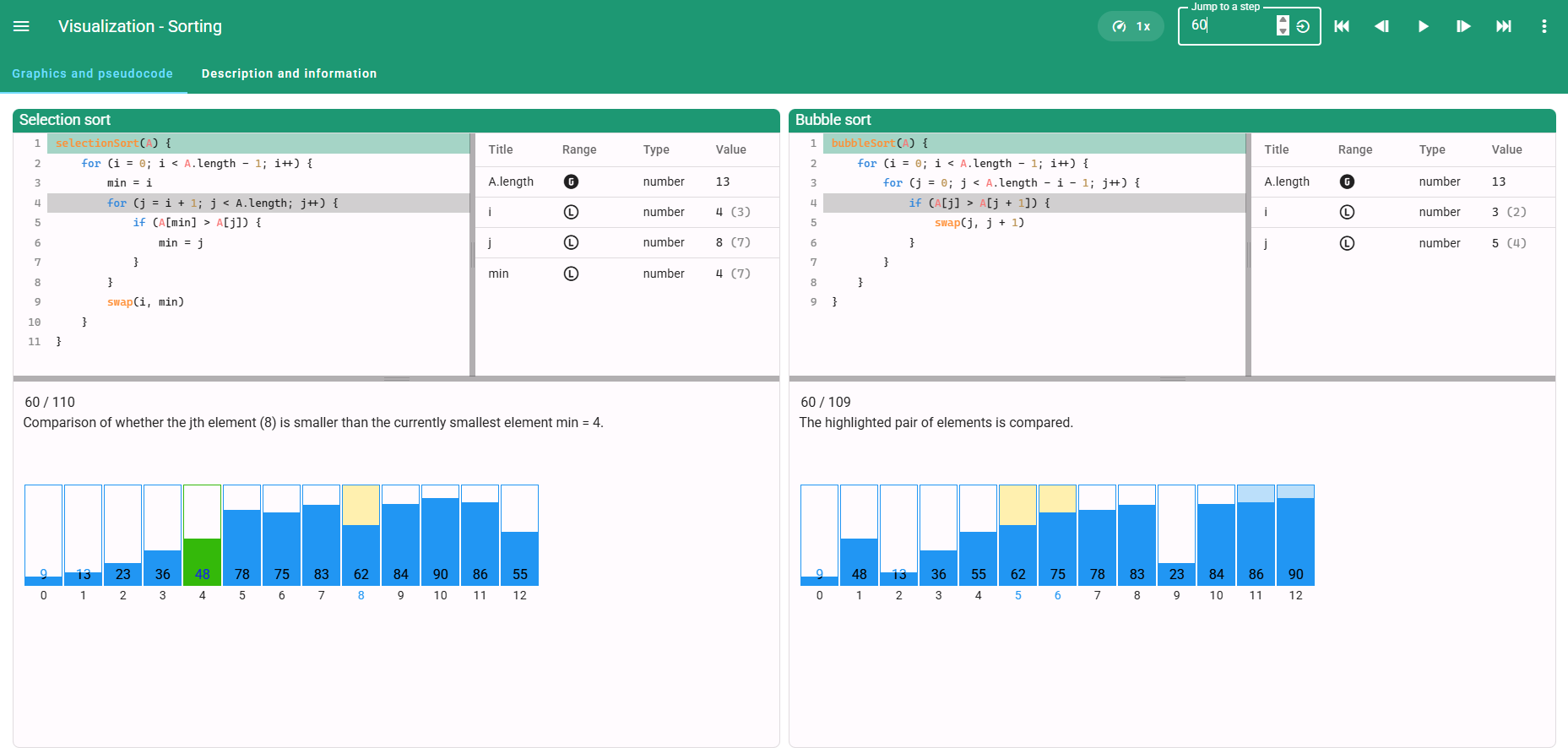Image resolution: width=1568 pixels, height=753 pixels.
Task: Open the hamburger navigation menu
Action: 21,26
